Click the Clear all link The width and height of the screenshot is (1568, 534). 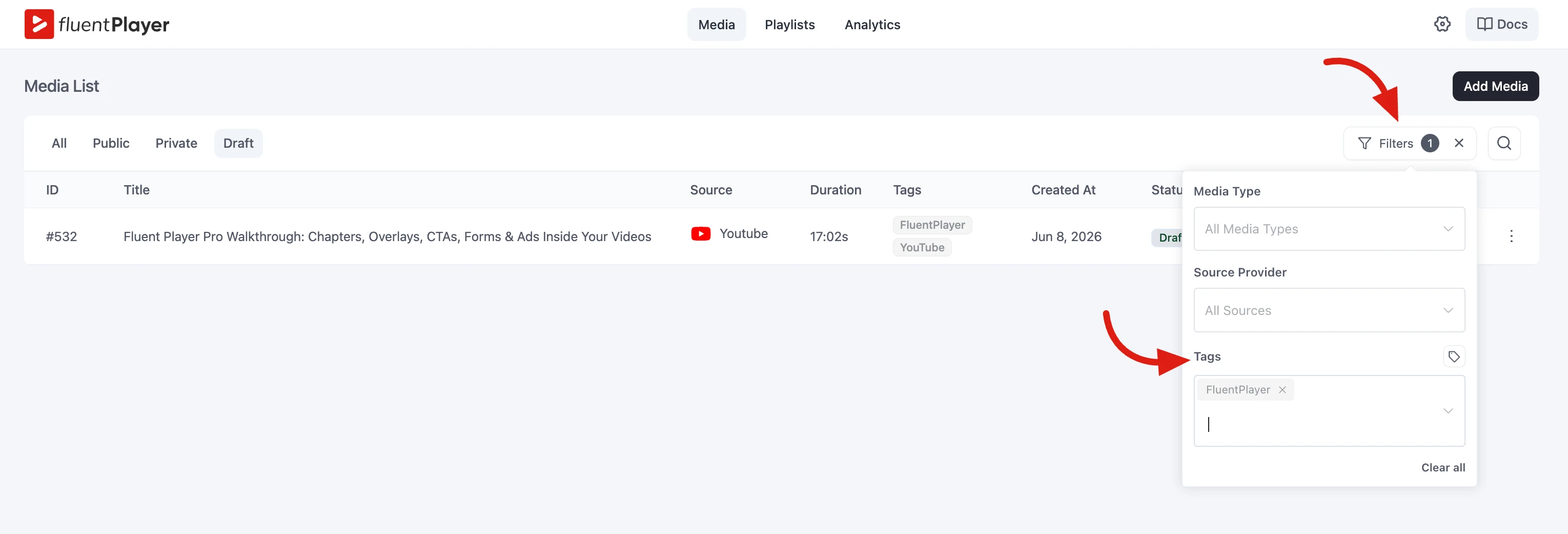[1442, 468]
